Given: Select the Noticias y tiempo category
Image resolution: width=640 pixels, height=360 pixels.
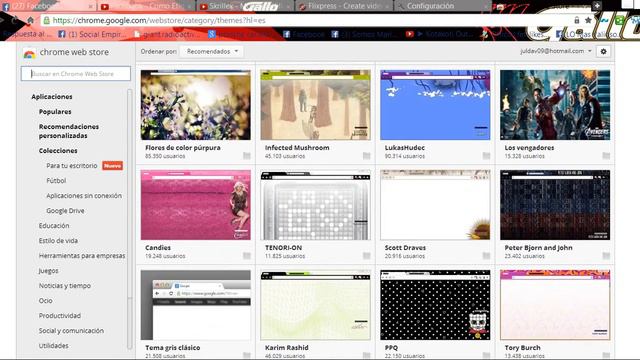Looking at the screenshot, I should pos(64,286).
